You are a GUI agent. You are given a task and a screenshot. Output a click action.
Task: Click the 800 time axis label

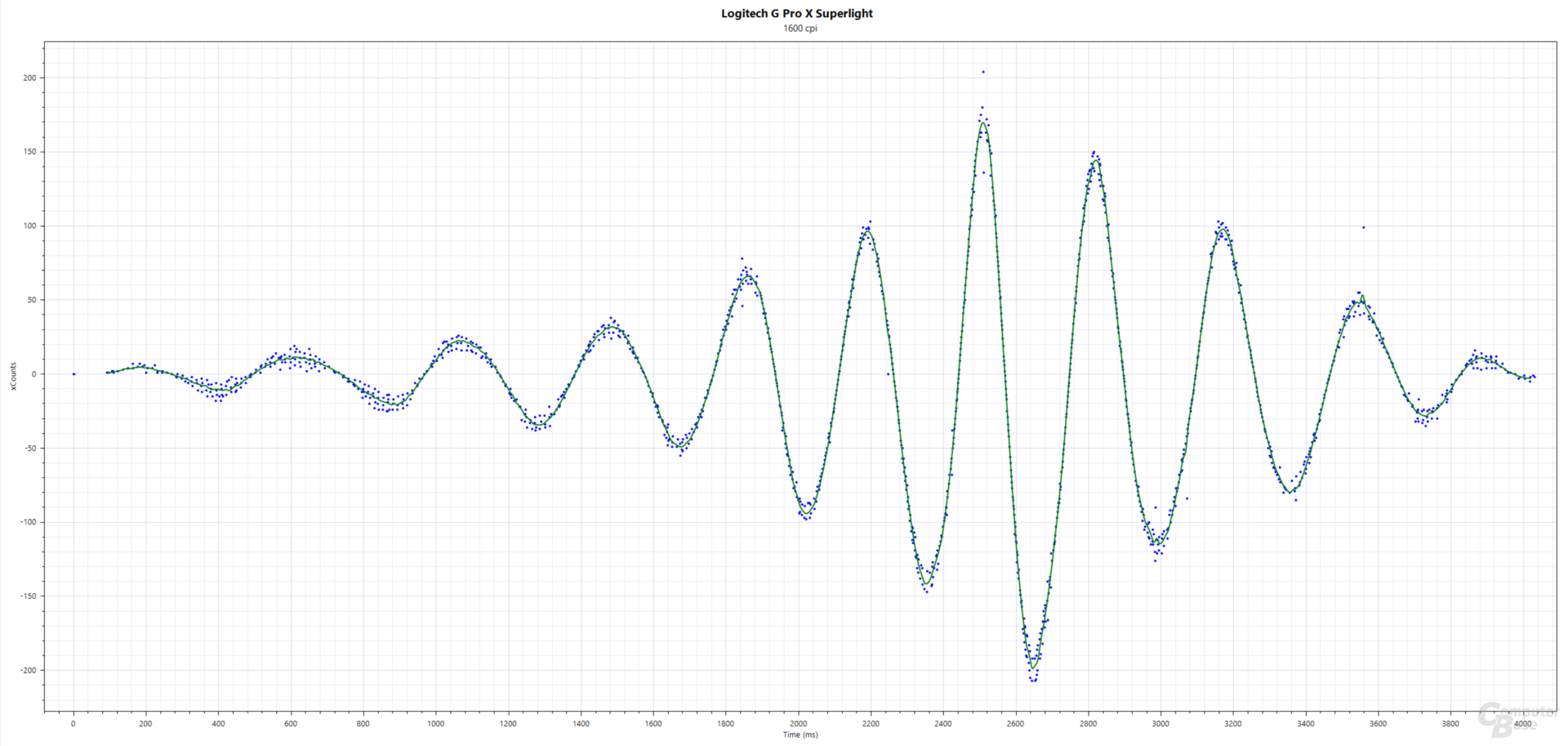point(363,723)
